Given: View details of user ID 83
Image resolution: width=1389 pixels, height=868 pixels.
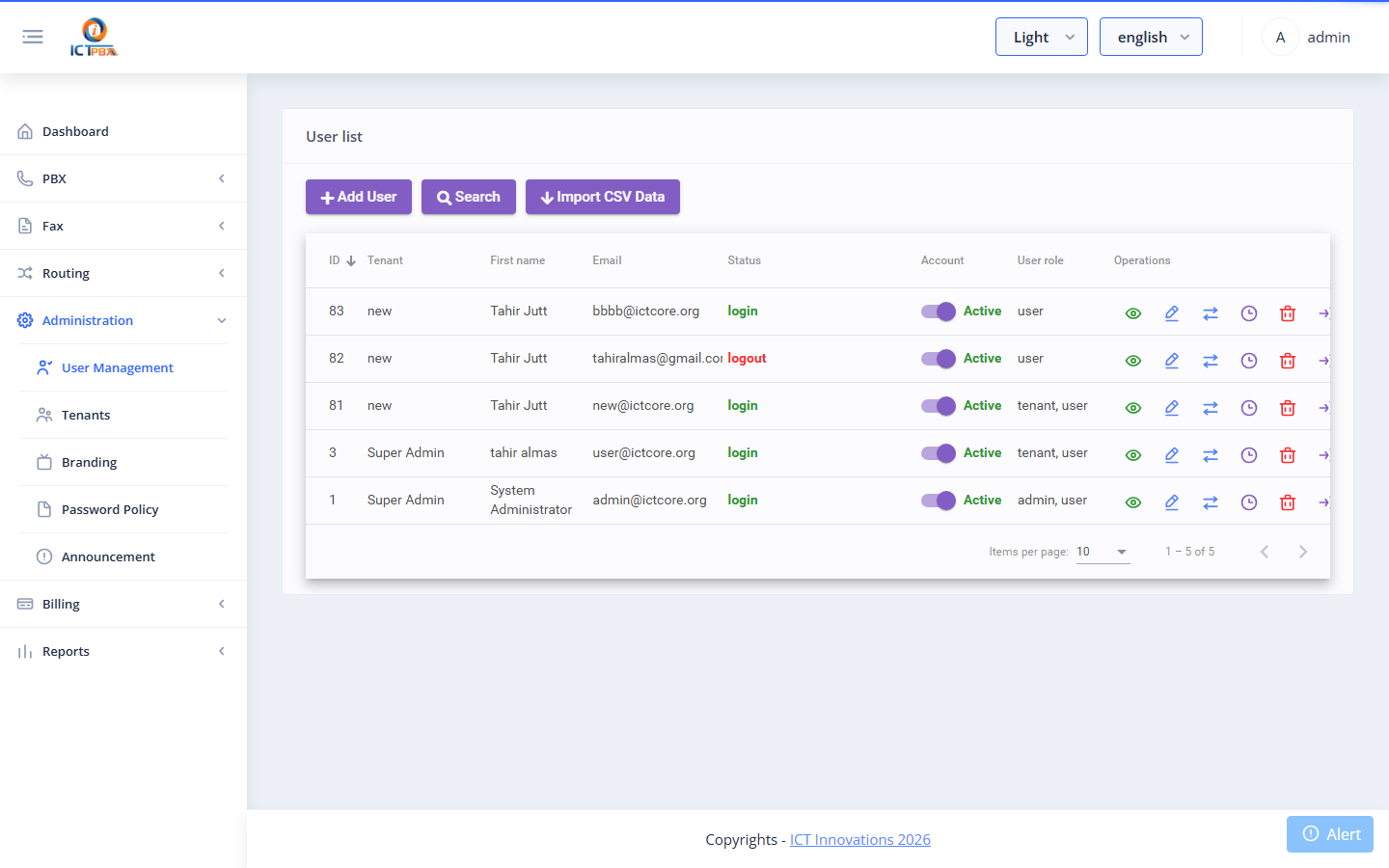Looking at the screenshot, I should click(1133, 313).
